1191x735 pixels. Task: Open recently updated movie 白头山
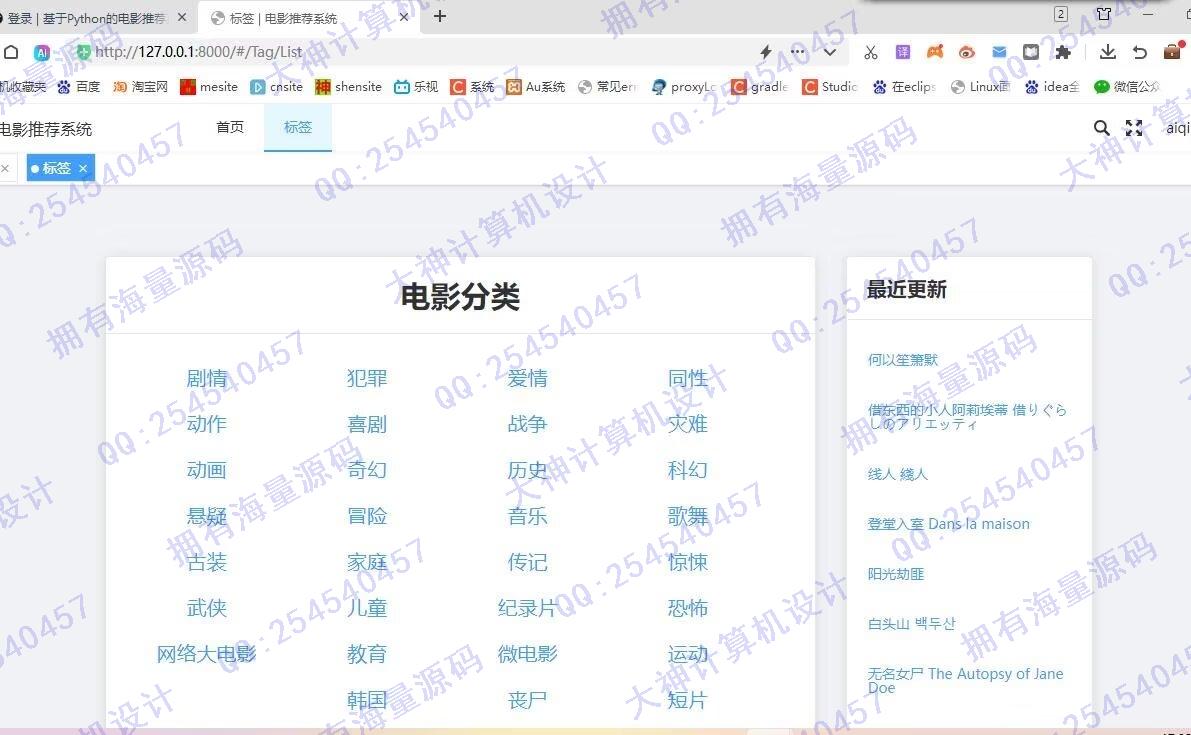coord(911,623)
